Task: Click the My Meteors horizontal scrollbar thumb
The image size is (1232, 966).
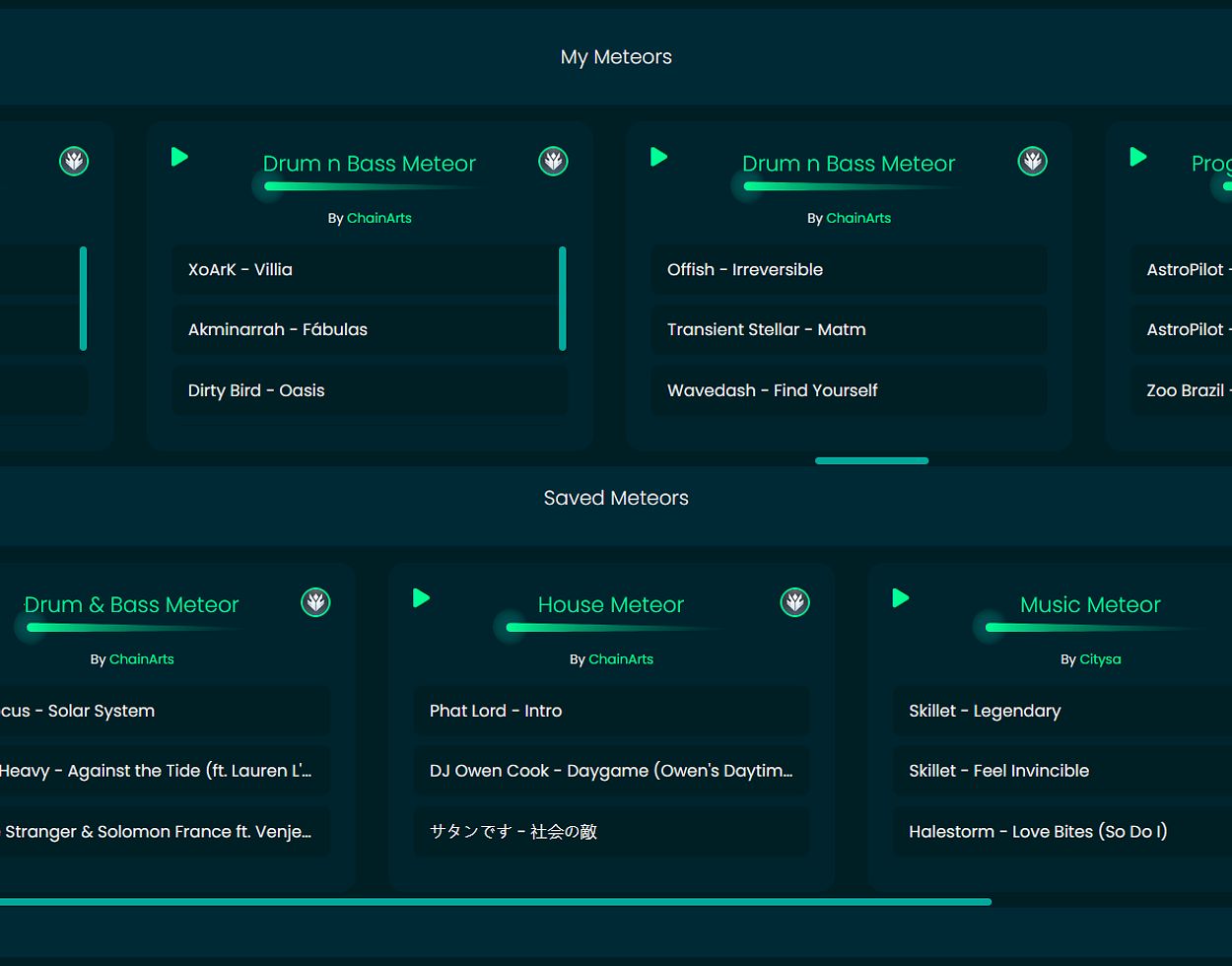Action: [x=871, y=460]
